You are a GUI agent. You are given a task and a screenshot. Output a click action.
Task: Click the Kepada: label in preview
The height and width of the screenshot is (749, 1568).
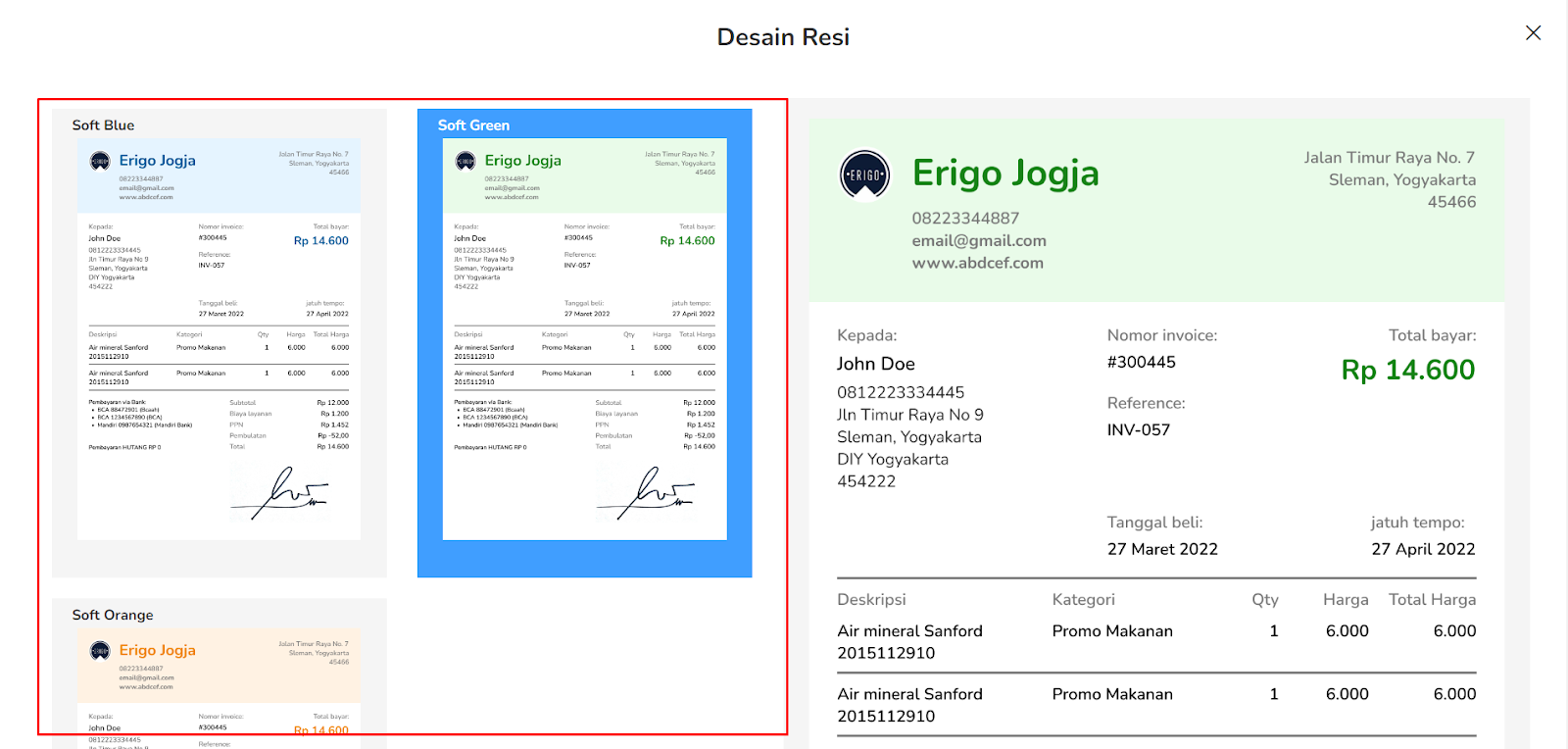pyautogui.click(x=866, y=335)
